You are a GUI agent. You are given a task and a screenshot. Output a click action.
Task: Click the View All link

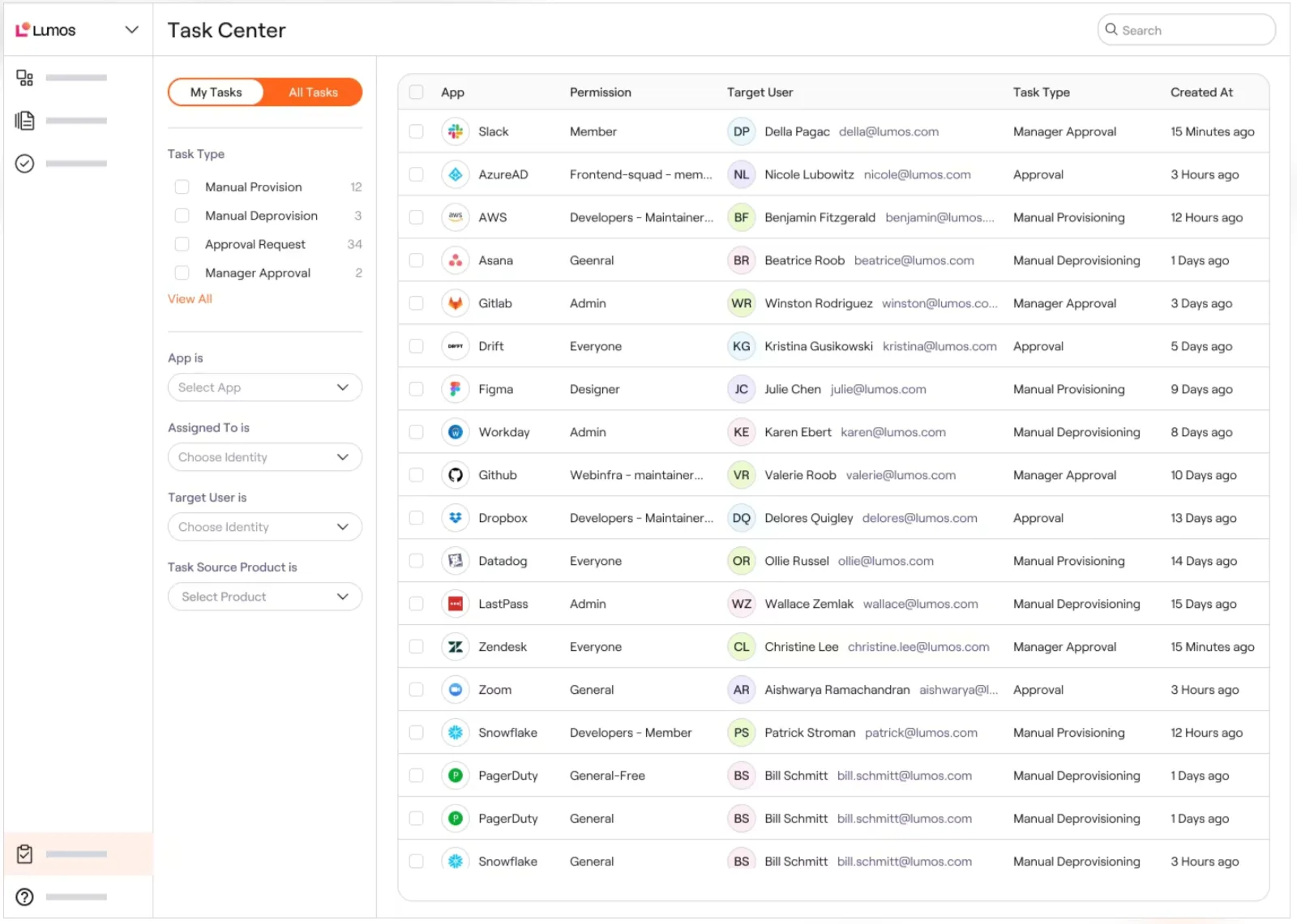[x=190, y=299]
